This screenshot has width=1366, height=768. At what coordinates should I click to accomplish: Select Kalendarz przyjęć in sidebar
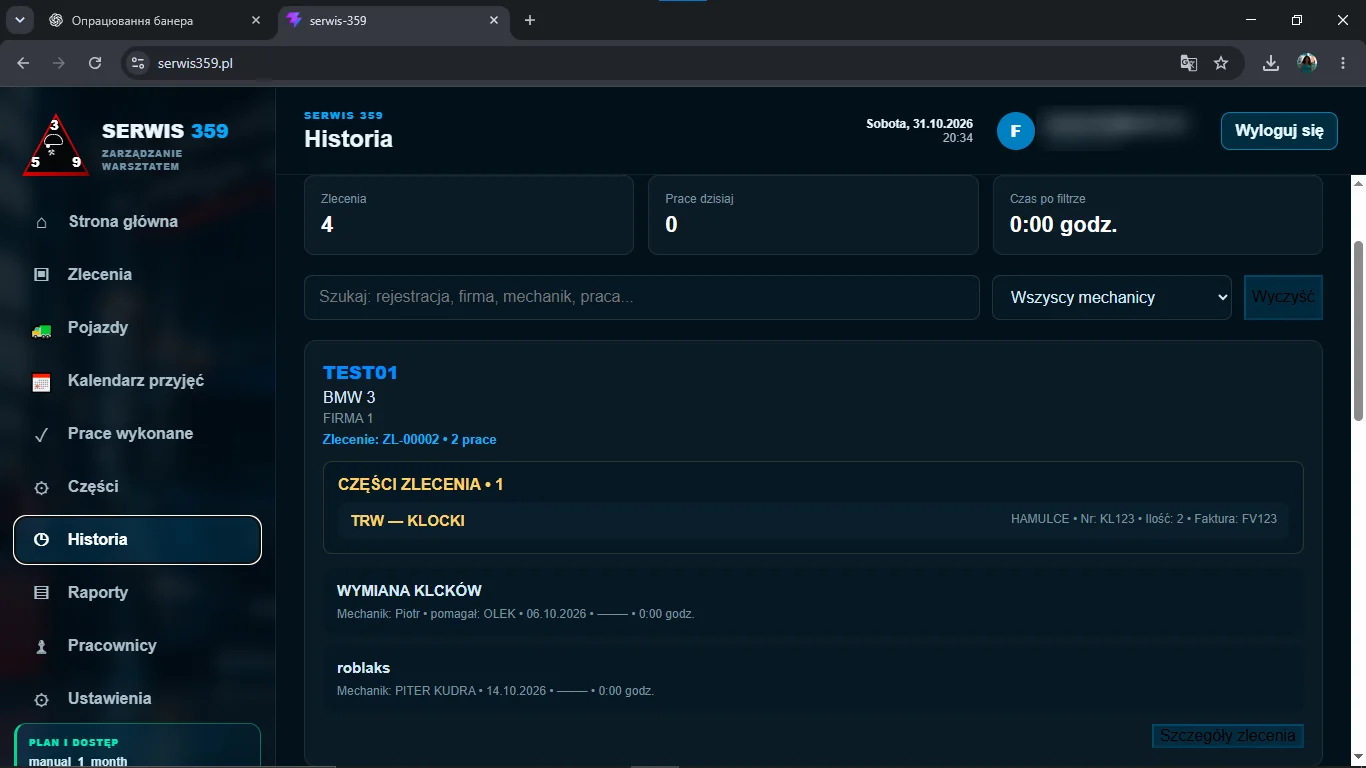[137, 381]
